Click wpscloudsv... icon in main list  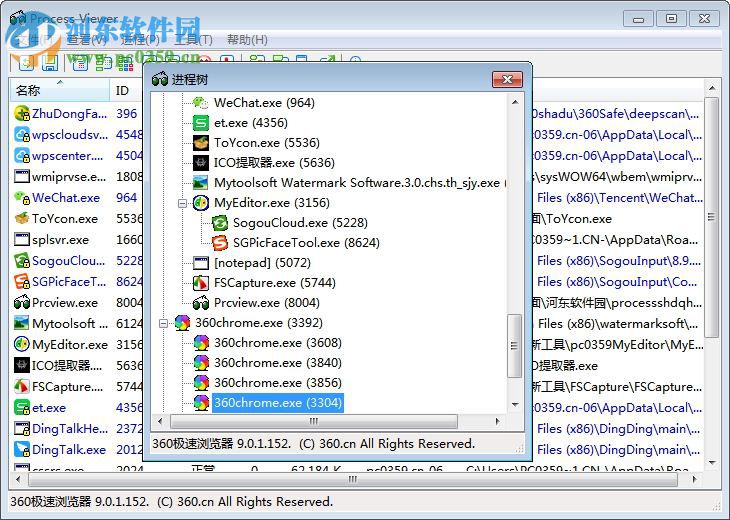tap(22, 135)
